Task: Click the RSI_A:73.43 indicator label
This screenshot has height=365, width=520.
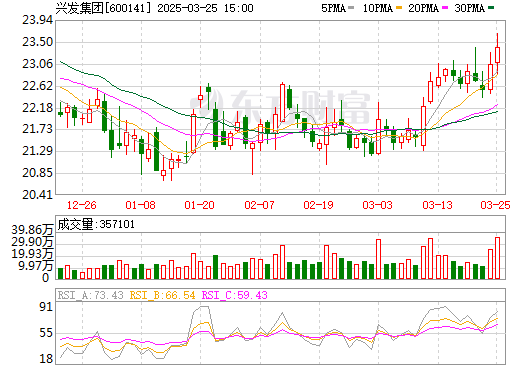Action: click(x=91, y=295)
